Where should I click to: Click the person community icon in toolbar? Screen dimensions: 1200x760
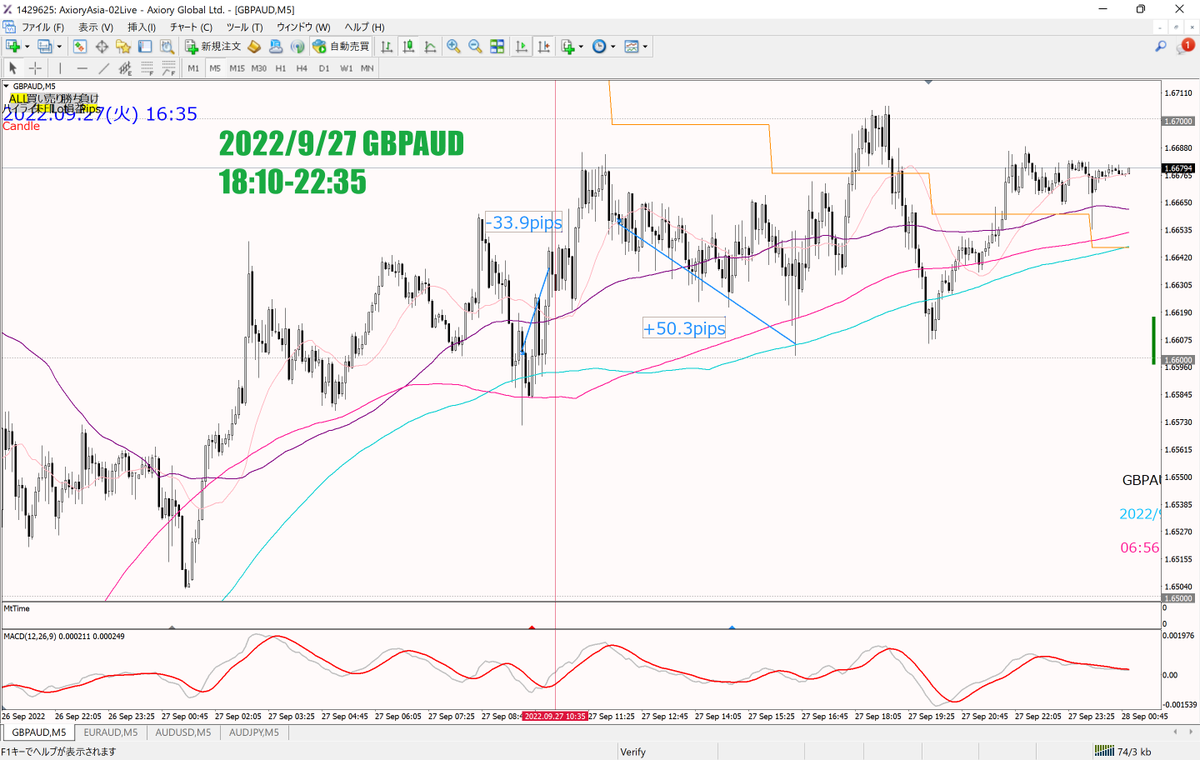coord(276,46)
